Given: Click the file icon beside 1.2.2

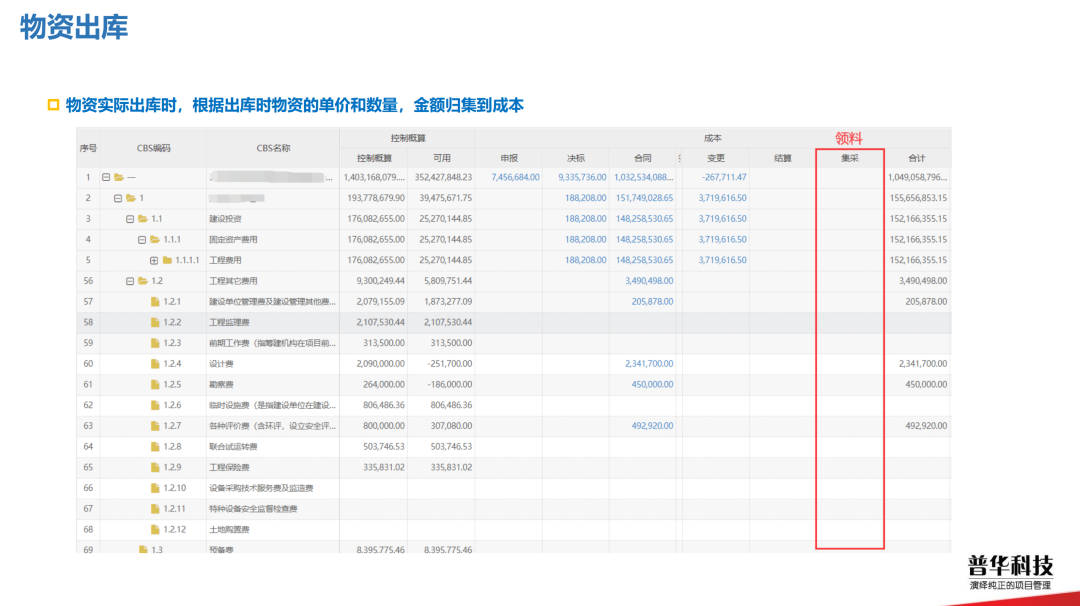Looking at the screenshot, I should coord(155,322).
